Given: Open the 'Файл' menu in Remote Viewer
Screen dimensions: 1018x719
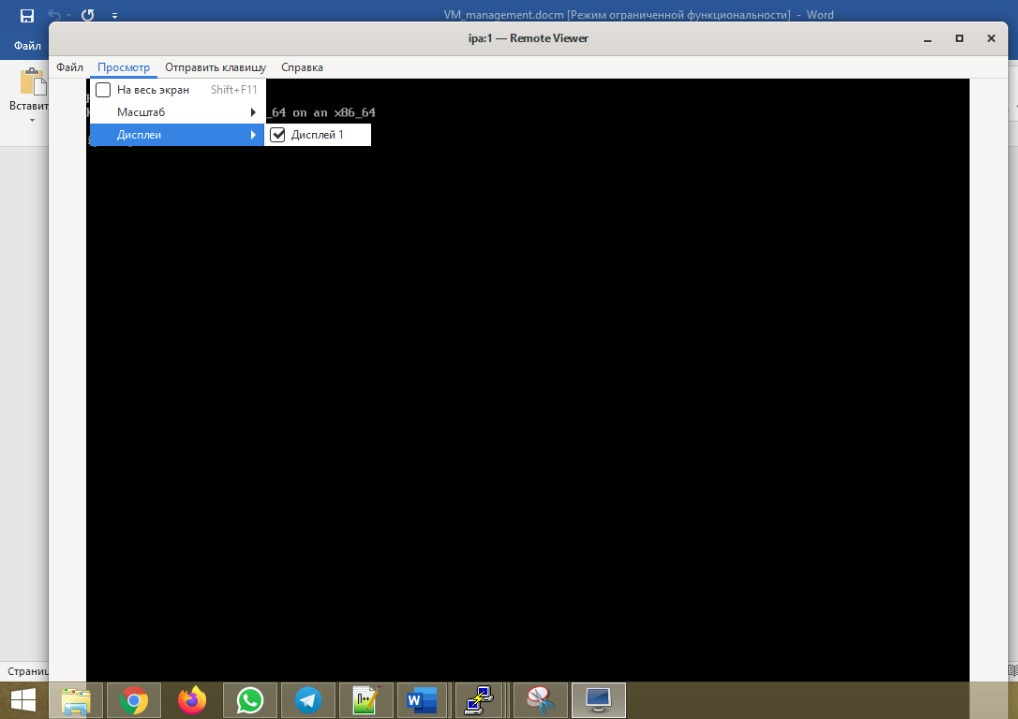Looking at the screenshot, I should tap(70, 67).
